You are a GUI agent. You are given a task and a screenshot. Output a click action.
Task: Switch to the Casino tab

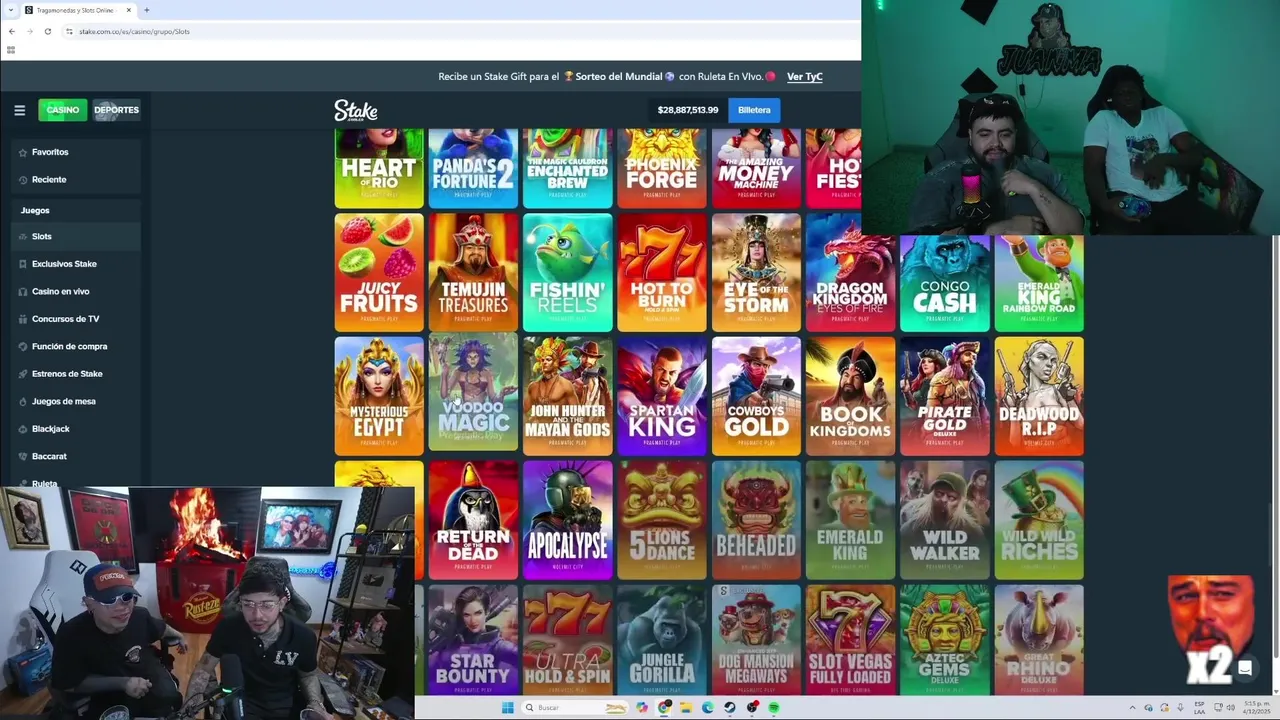[x=62, y=110]
